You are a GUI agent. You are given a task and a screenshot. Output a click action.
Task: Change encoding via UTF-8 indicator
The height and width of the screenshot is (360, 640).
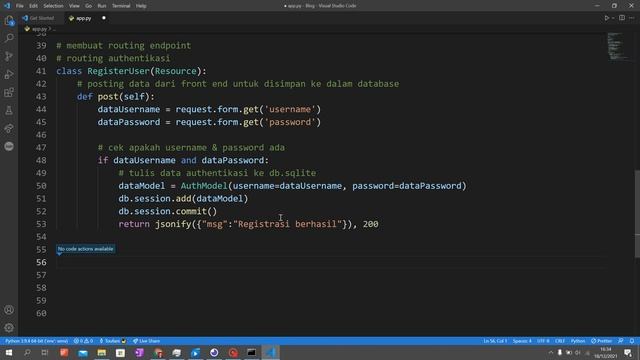(x=543, y=341)
